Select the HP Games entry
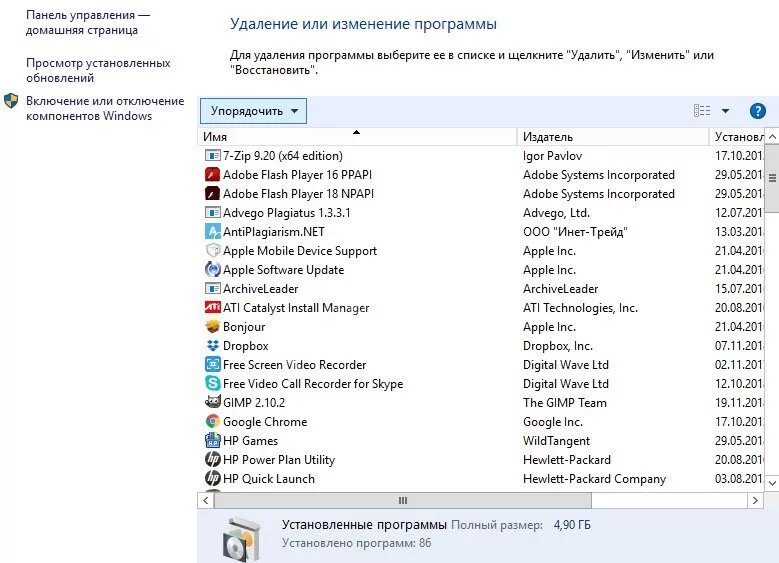 (250, 440)
